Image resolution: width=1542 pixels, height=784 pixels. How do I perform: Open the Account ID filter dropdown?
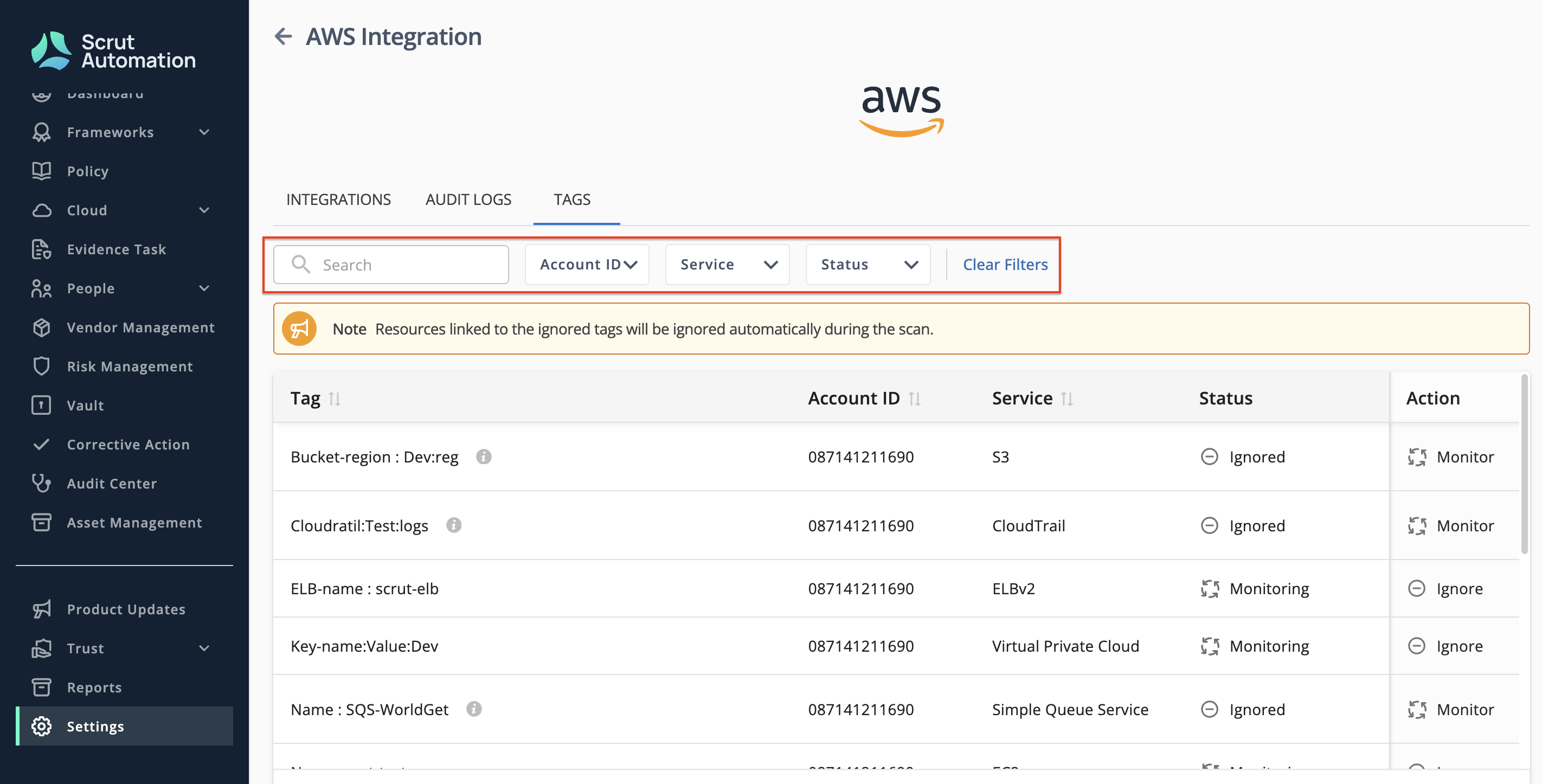tap(587, 265)
